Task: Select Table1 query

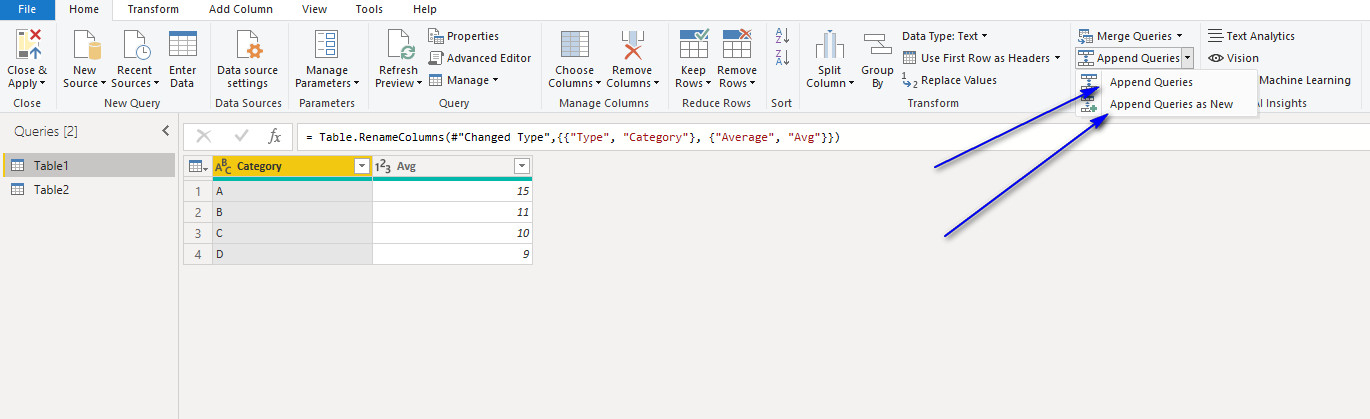Action: tap(88, 165)
